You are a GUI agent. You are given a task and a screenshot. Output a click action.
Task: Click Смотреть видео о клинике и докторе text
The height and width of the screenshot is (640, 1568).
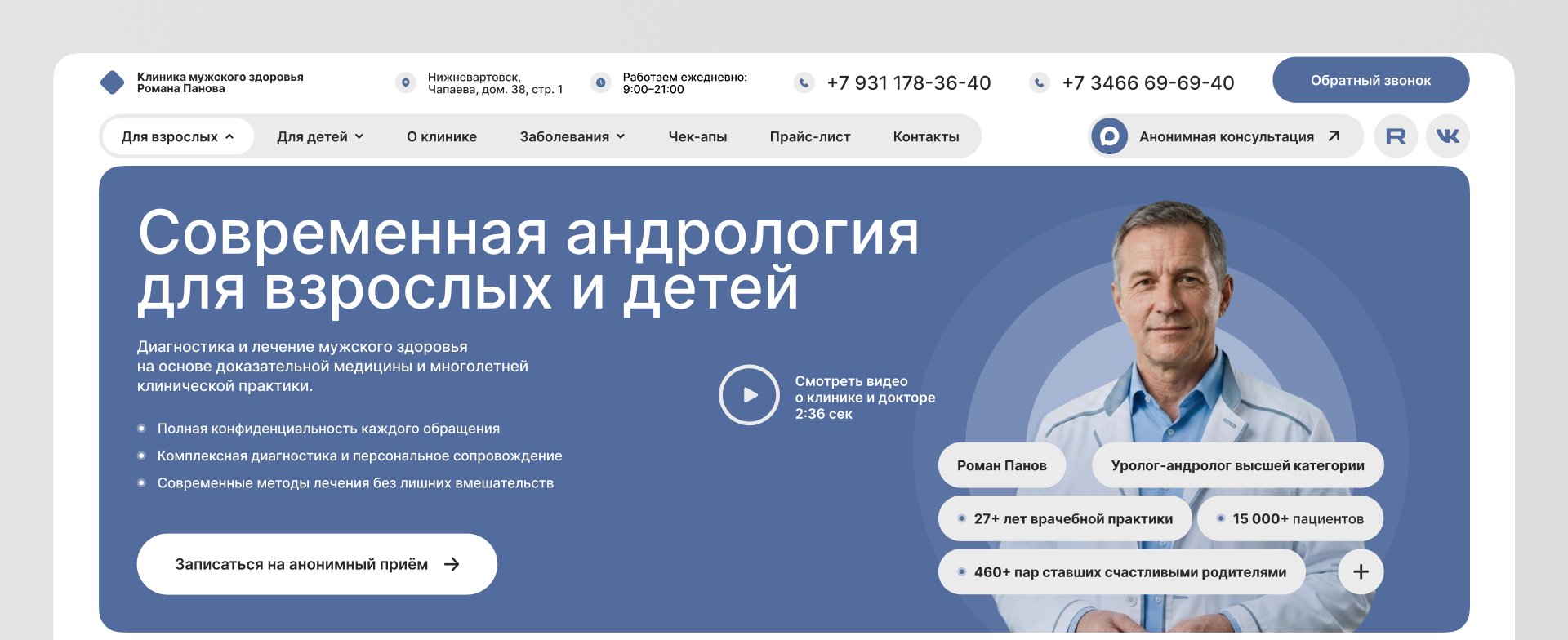[x=865, y=398]
